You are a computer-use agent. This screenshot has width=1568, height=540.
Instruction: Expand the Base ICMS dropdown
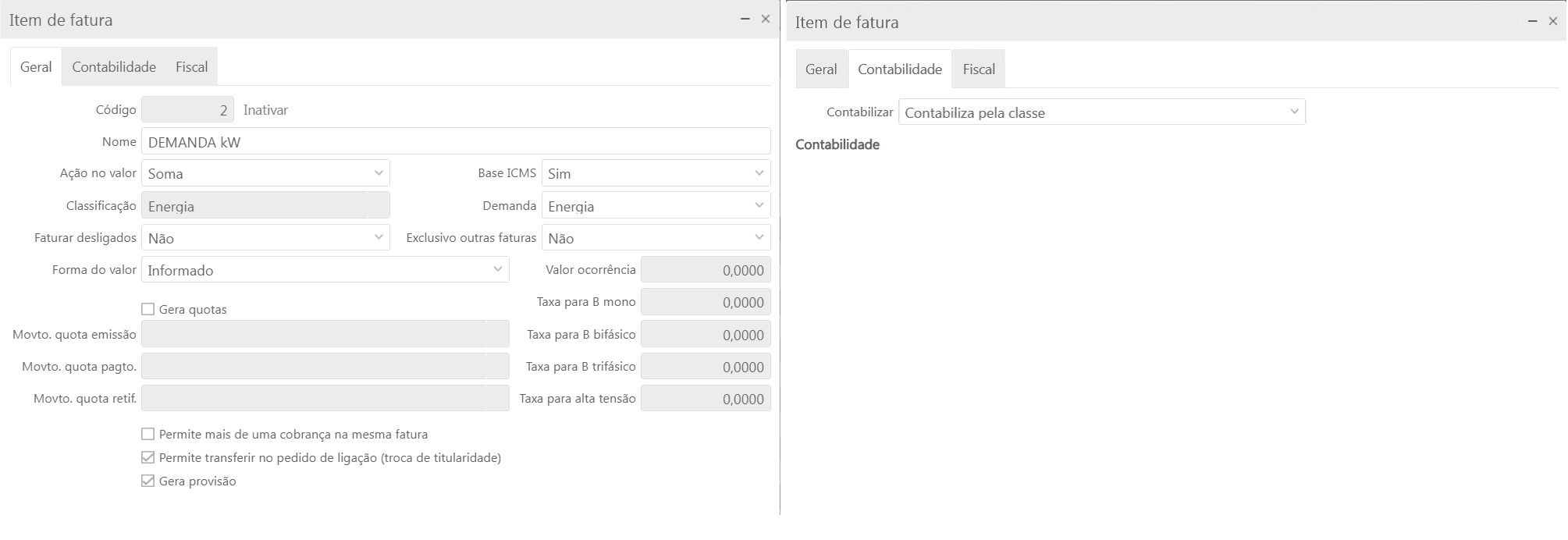[656, 173]
